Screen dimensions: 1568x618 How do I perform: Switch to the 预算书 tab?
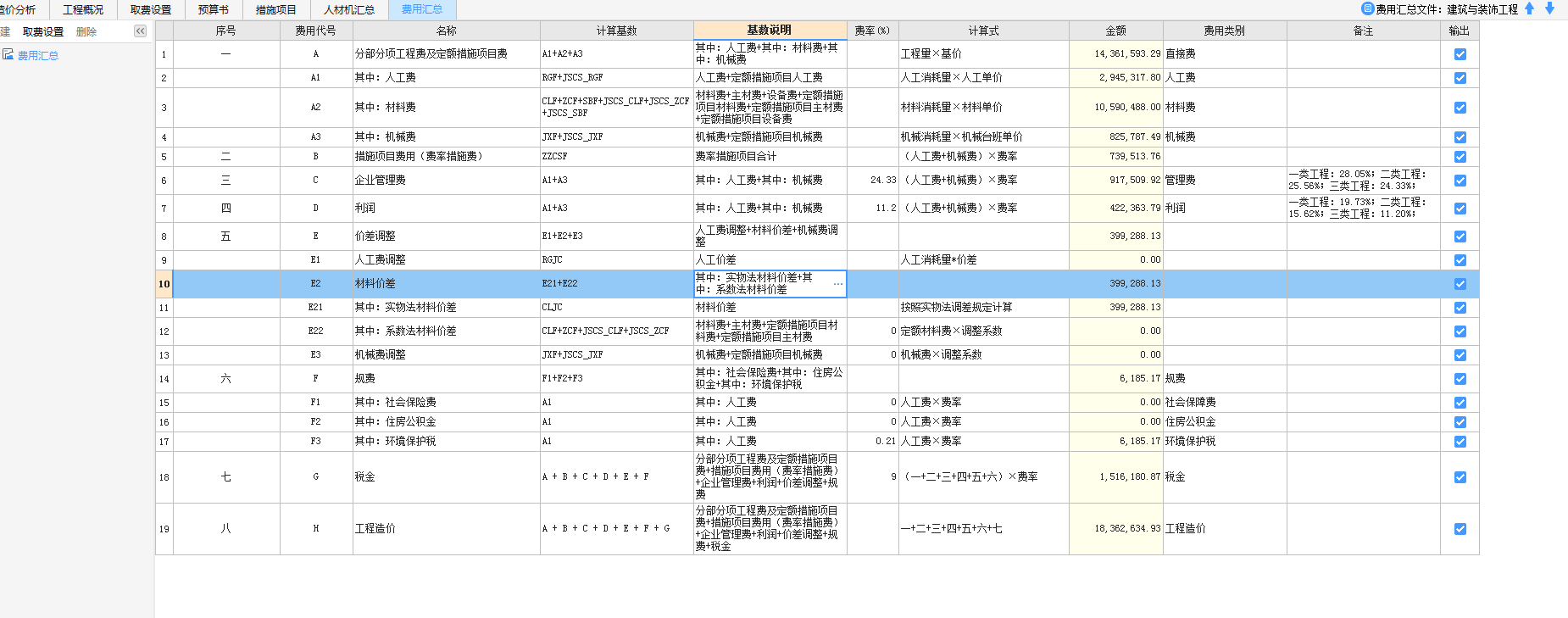[x=214, y=9]
